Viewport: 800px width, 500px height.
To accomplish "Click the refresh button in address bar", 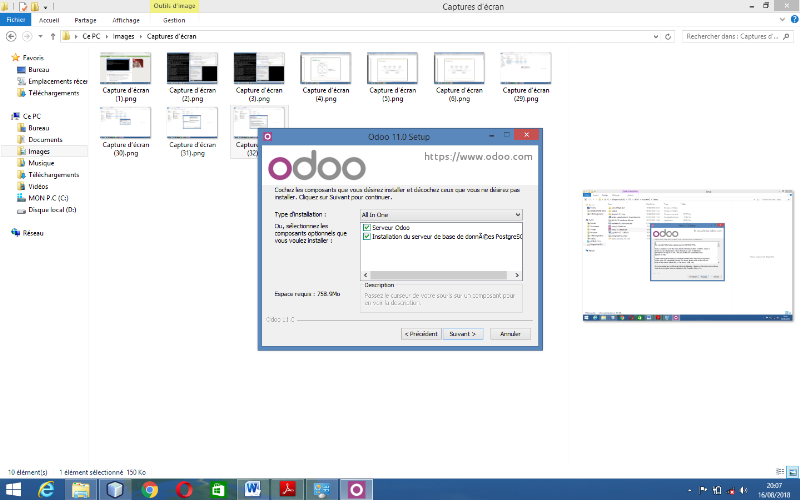I will click(x=667, y=36).
